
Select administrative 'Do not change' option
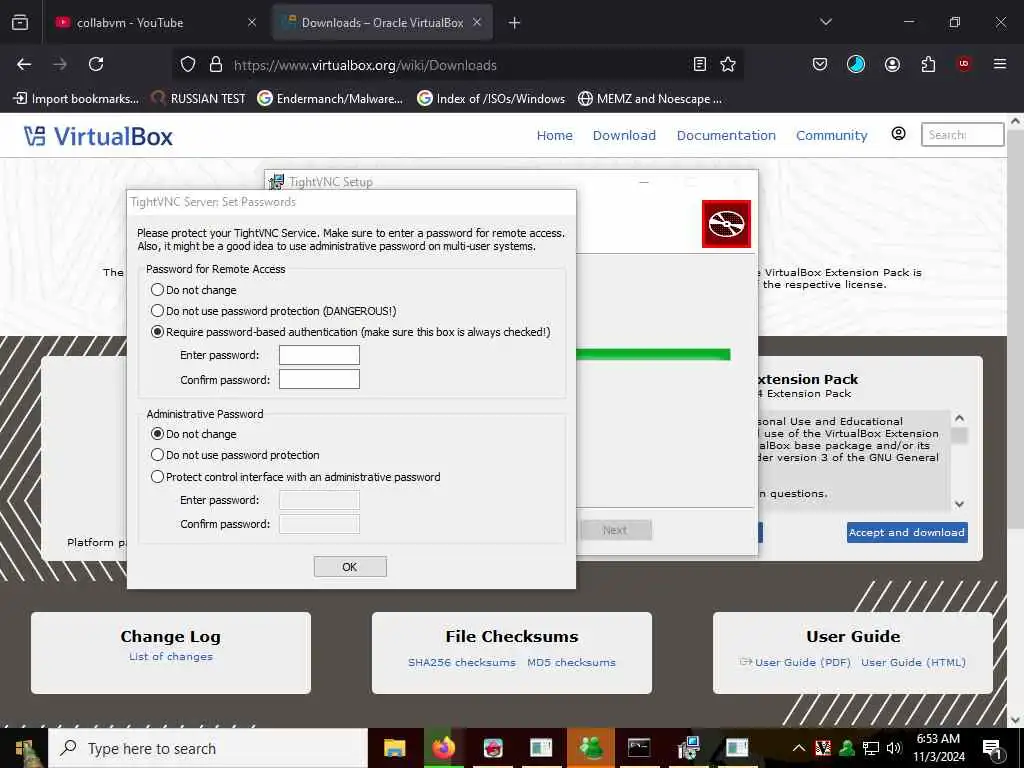click(193, 434)
